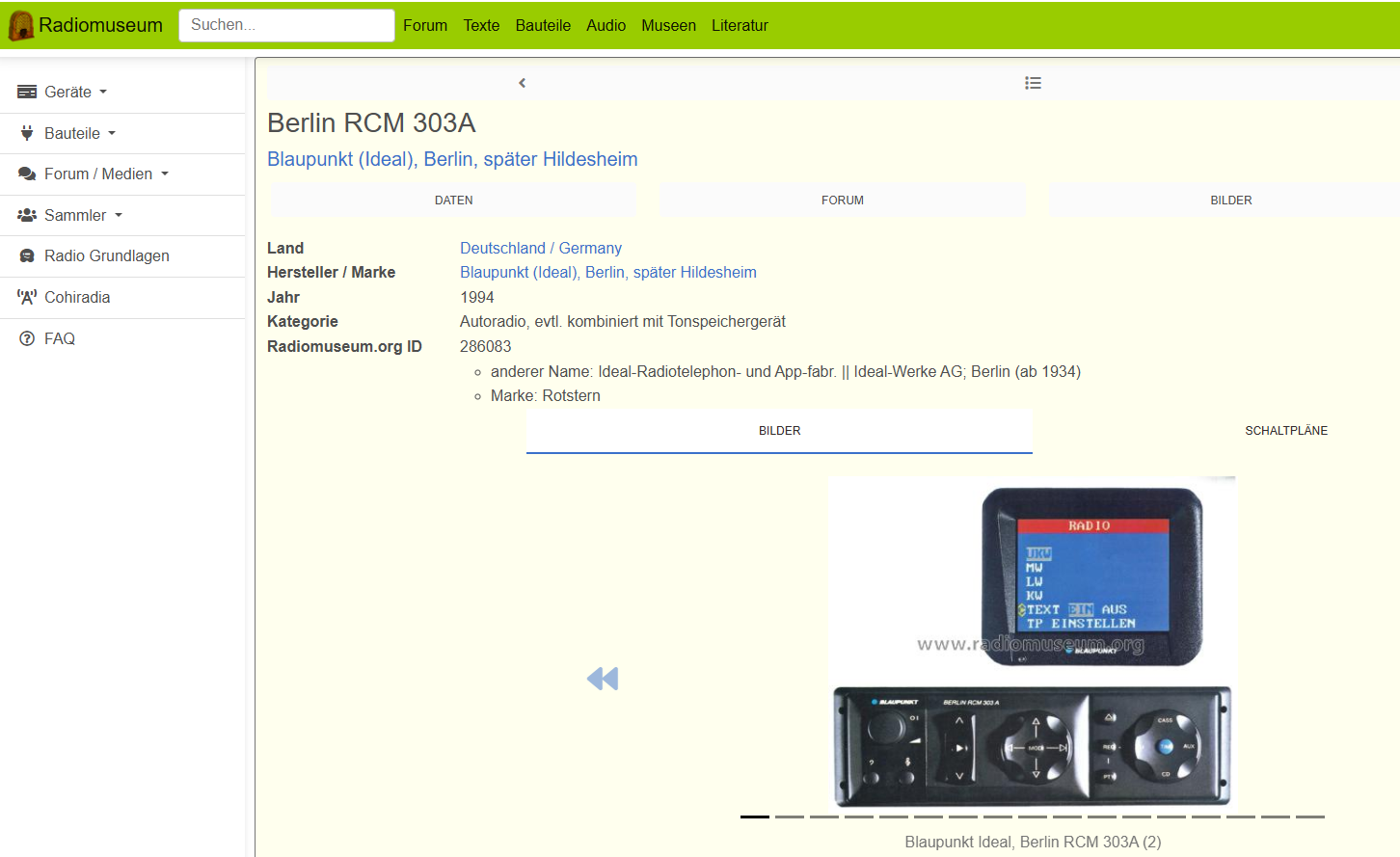Open Audio in the top navigation bar
1400x857 pixels.
(x=606, y=26)
